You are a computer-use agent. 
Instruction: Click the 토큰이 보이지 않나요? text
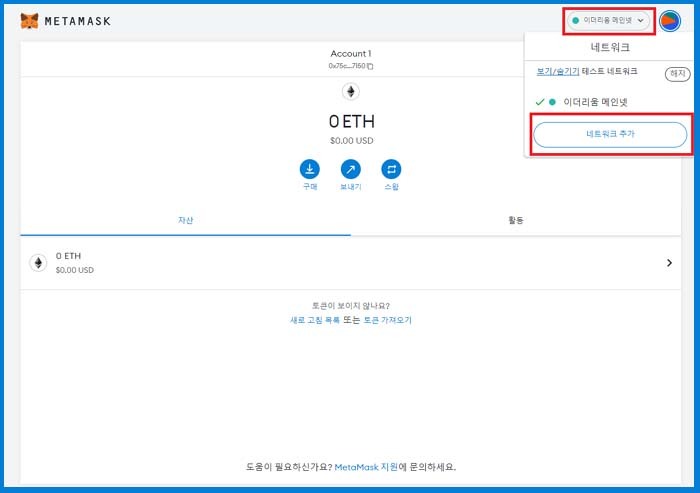[x=351, y=306]
